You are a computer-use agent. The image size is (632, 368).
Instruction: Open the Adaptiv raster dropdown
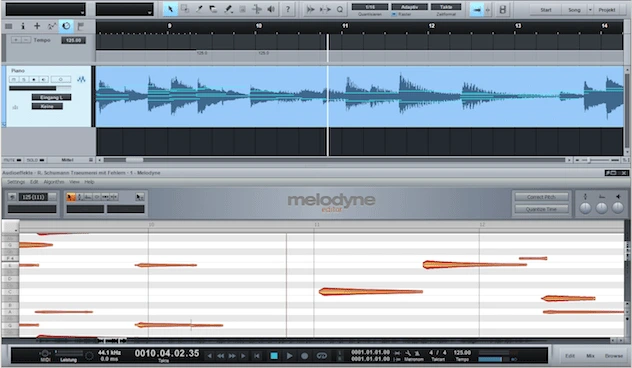(409, 7)
